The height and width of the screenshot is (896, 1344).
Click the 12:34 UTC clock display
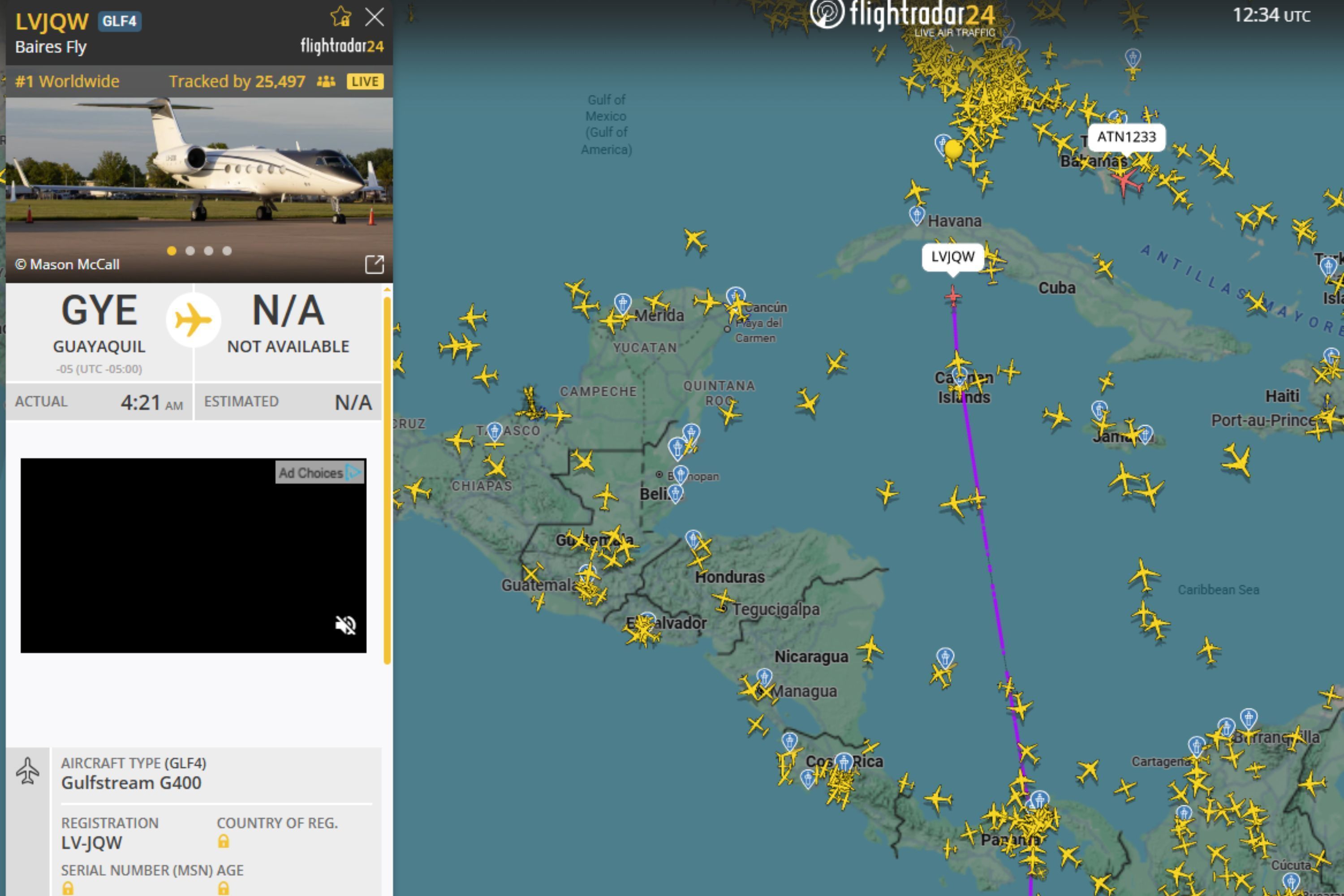1271,15
